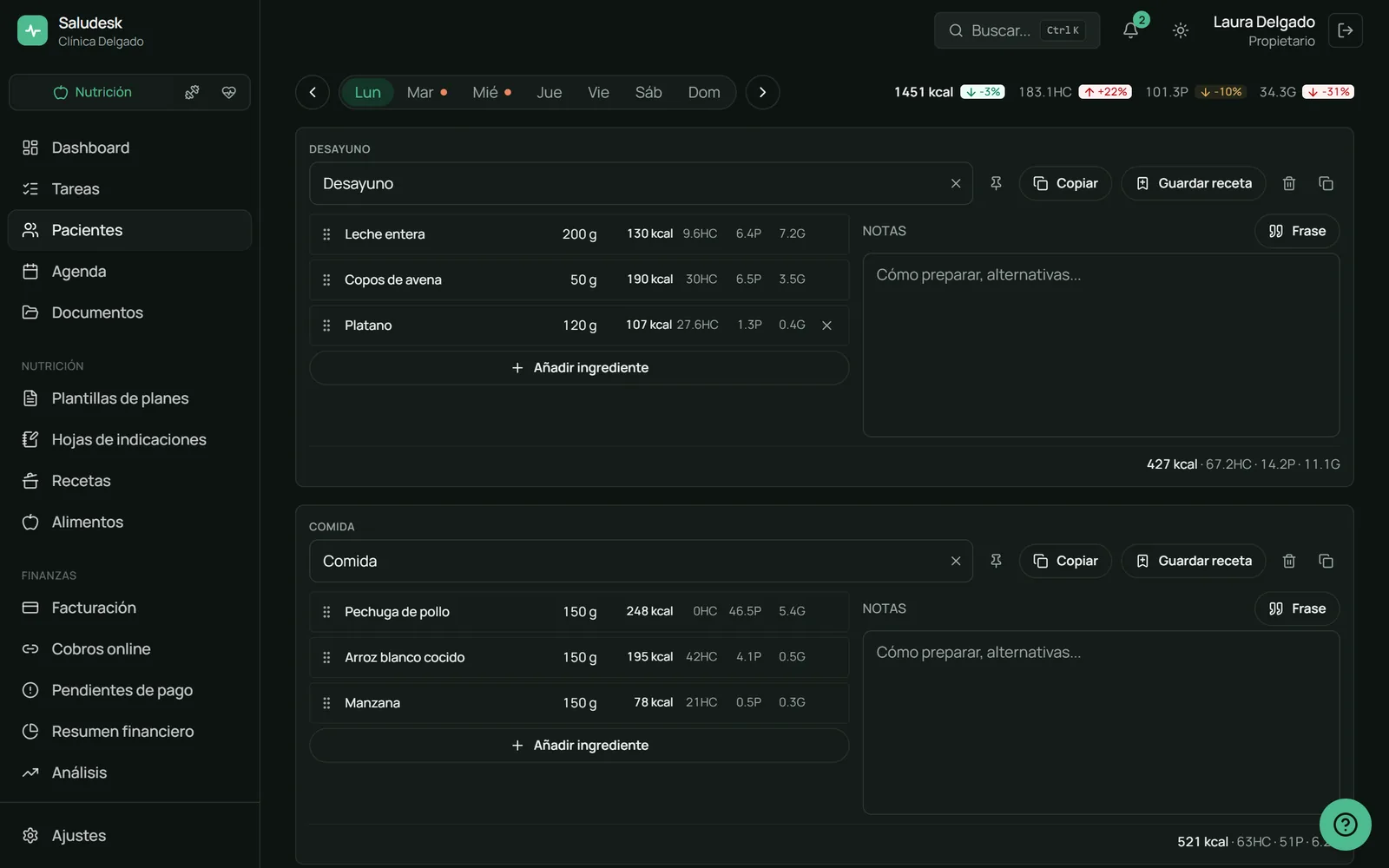The width and height of the screenshot is (1389, 868).
Task: Switch to the Dom day tab
Action: (704, 92)
